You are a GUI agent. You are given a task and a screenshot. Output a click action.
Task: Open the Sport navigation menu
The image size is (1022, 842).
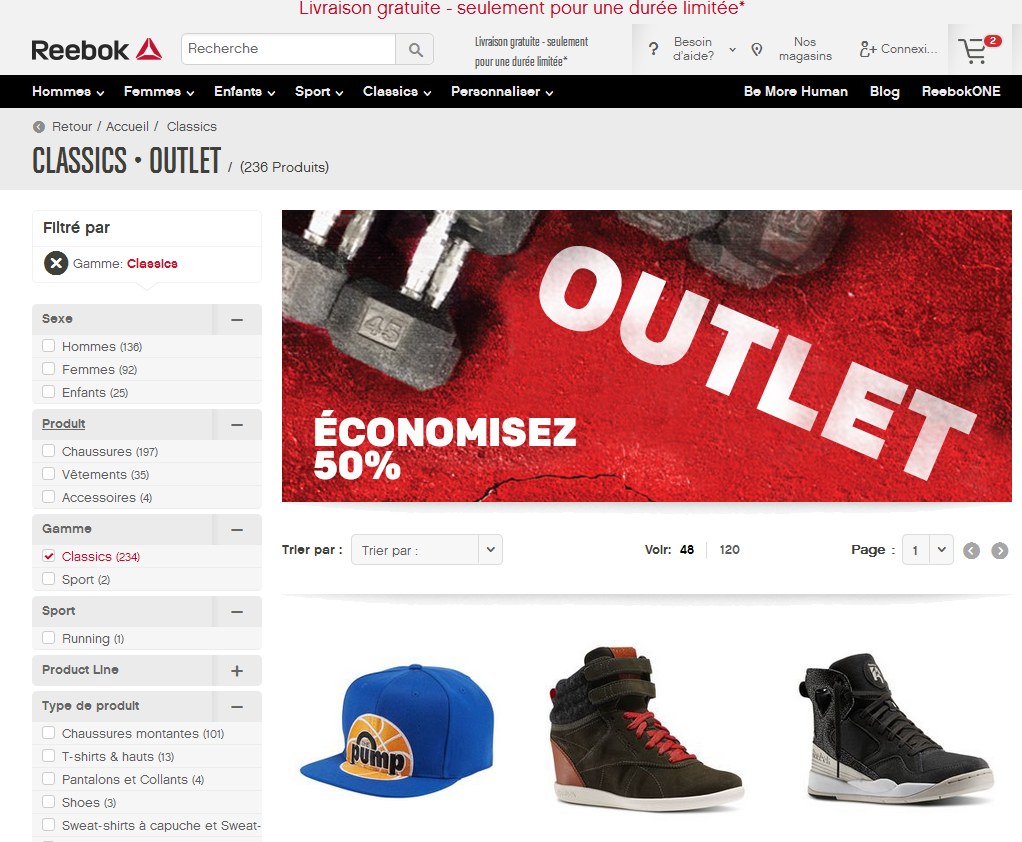(x=319, y=92)
